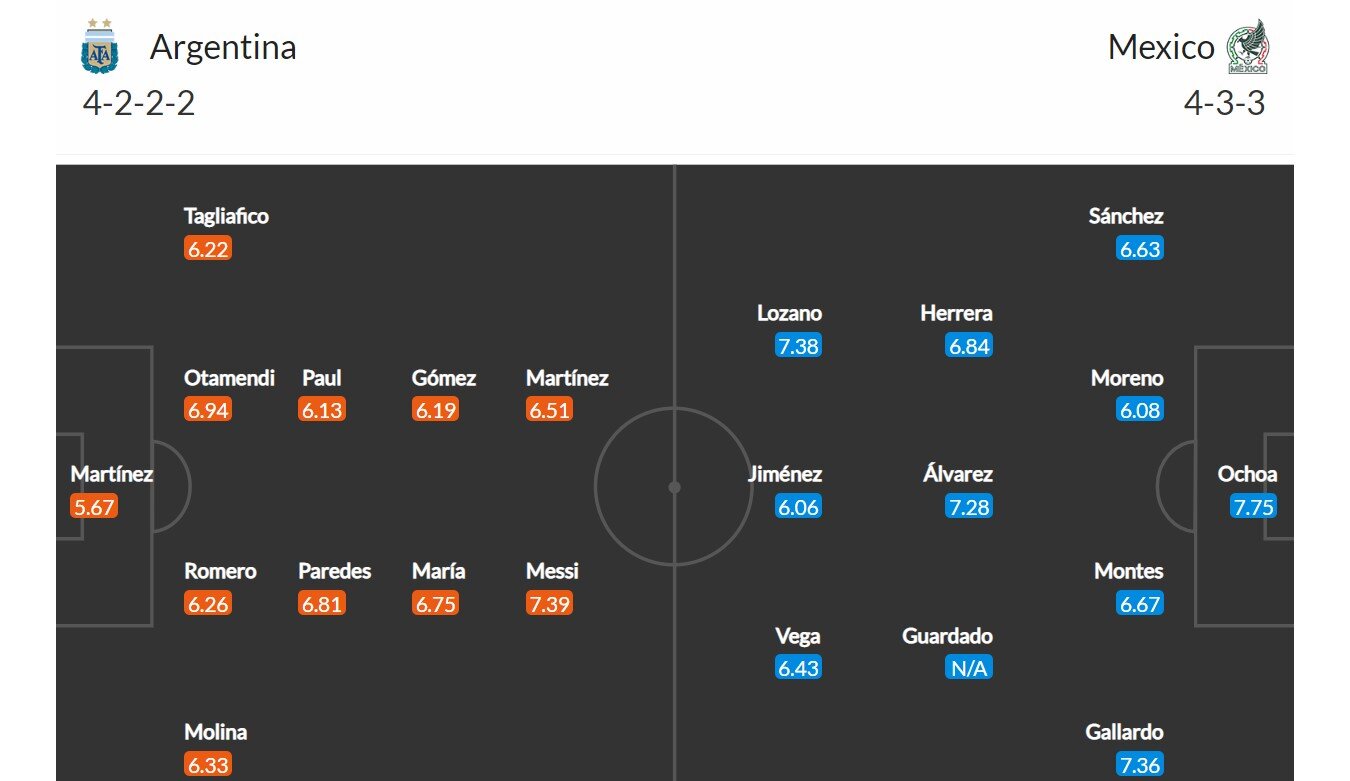The width and height of the screenshot is (1350, 781).
Task: Open the Mexico team name link
Action: [1162, 47]
